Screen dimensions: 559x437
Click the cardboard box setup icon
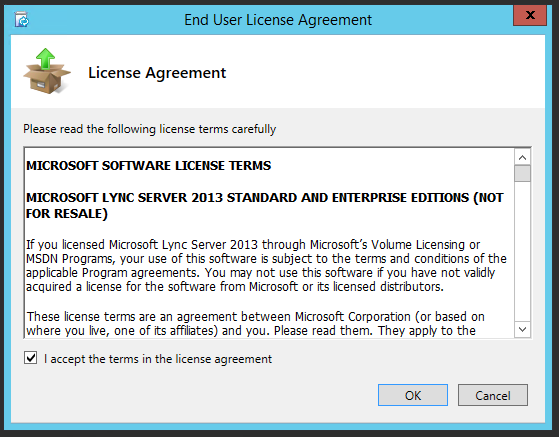47,71
